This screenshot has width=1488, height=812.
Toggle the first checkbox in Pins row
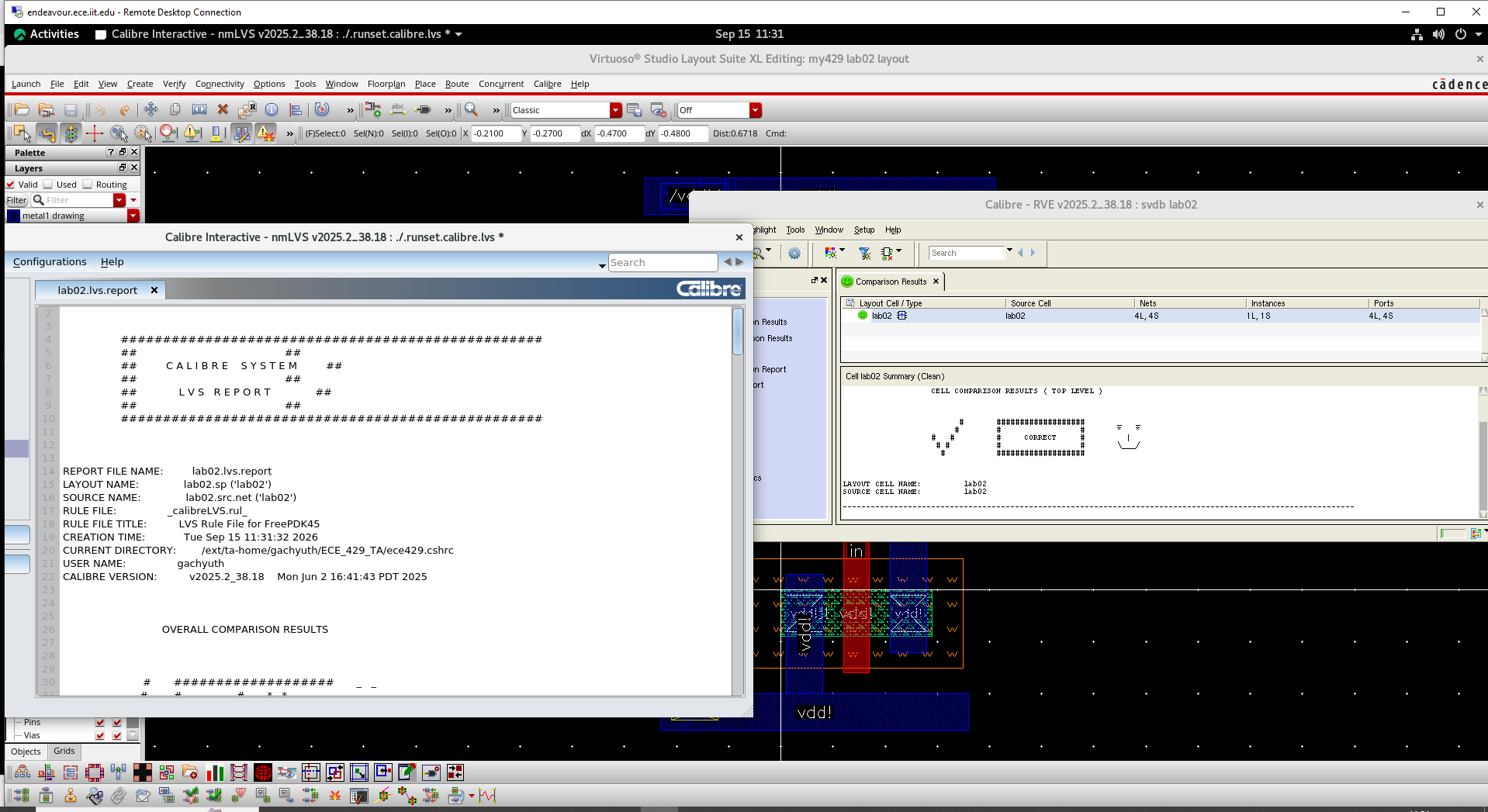click(x=100, y=722)
